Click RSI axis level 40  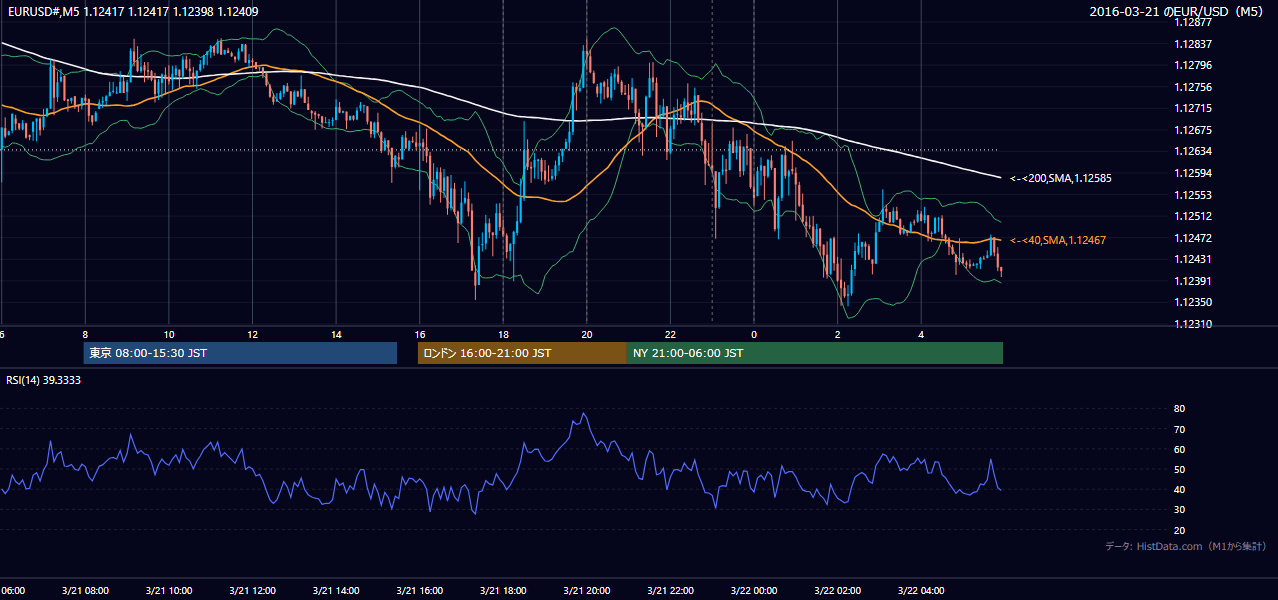click(1180, 489)
